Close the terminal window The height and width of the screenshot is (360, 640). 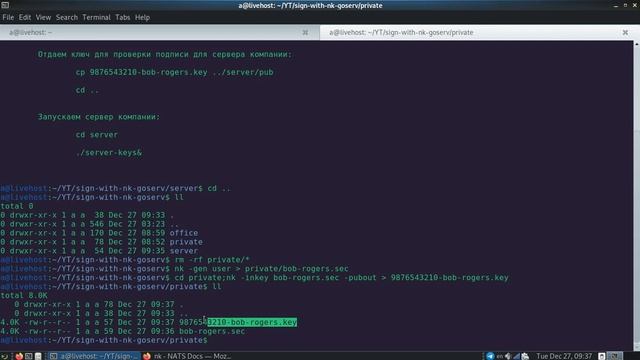coord(634,5)
